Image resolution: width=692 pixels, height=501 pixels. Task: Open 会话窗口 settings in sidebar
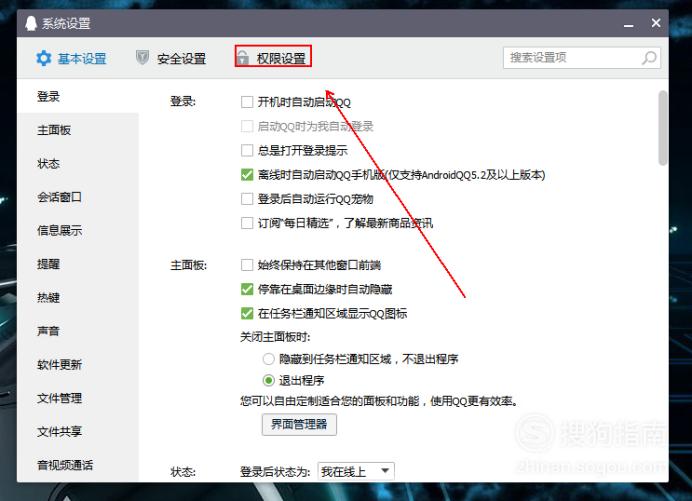pyautogui.click(x=78, y=197)
